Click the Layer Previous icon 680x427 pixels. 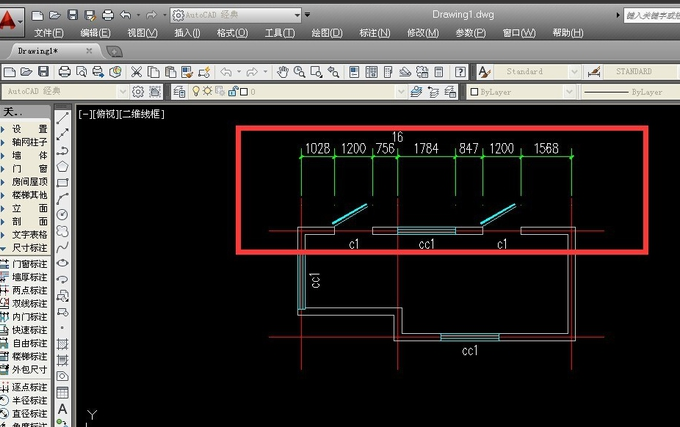pyautogui.click(x=433, y=91)
